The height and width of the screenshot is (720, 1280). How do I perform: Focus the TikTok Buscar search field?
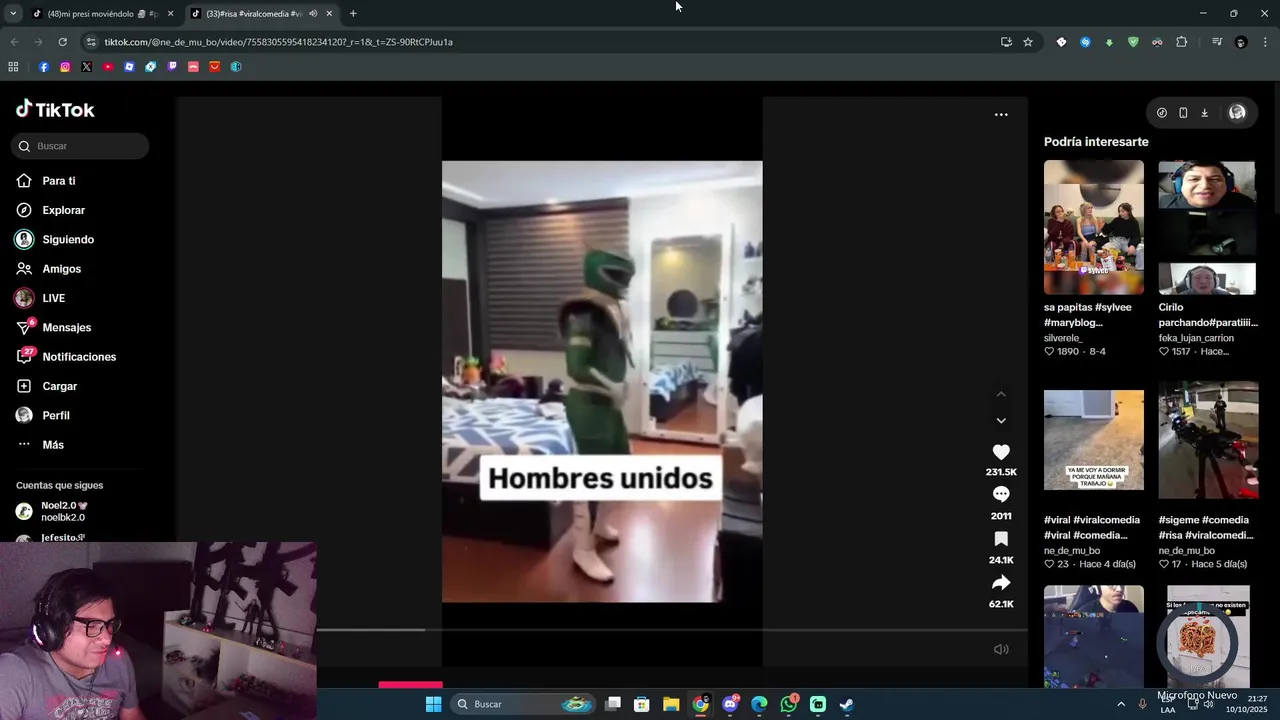tap(80, 146)
